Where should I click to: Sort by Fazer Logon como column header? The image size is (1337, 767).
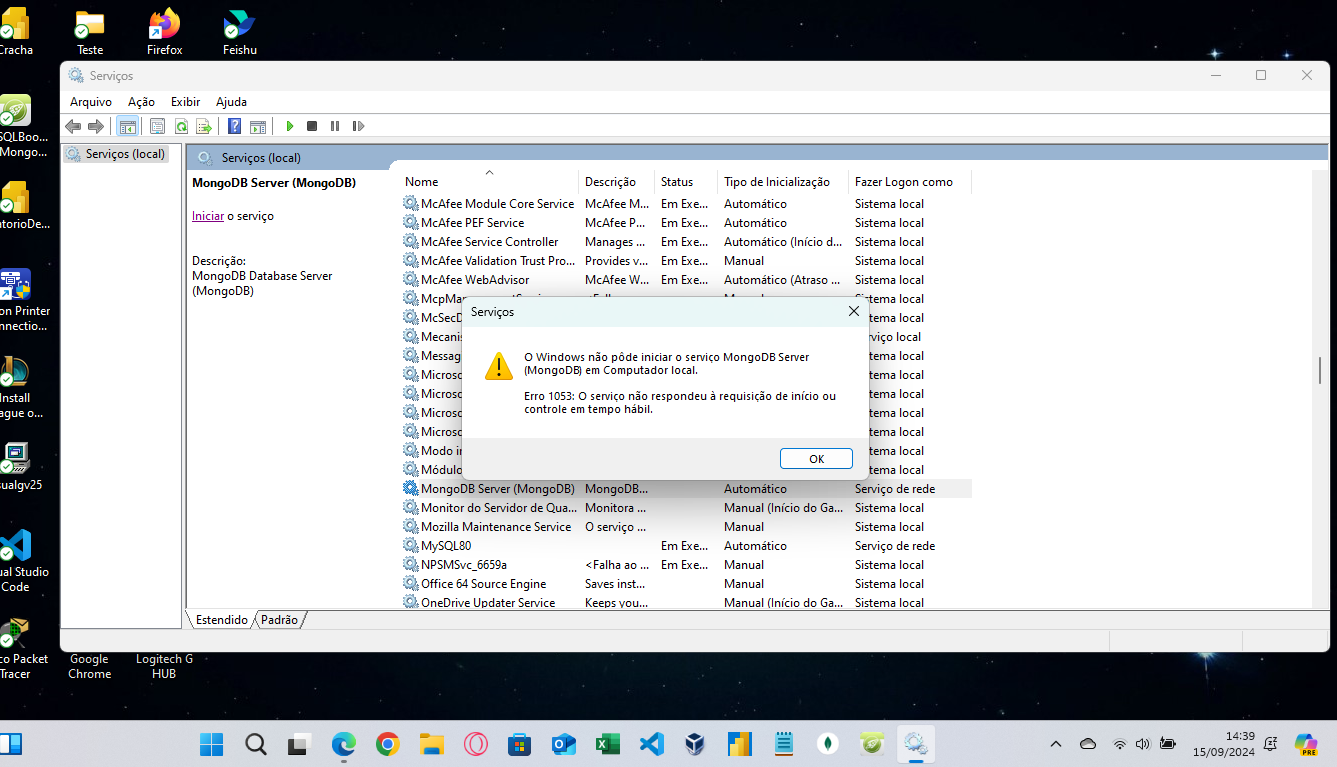909,182
